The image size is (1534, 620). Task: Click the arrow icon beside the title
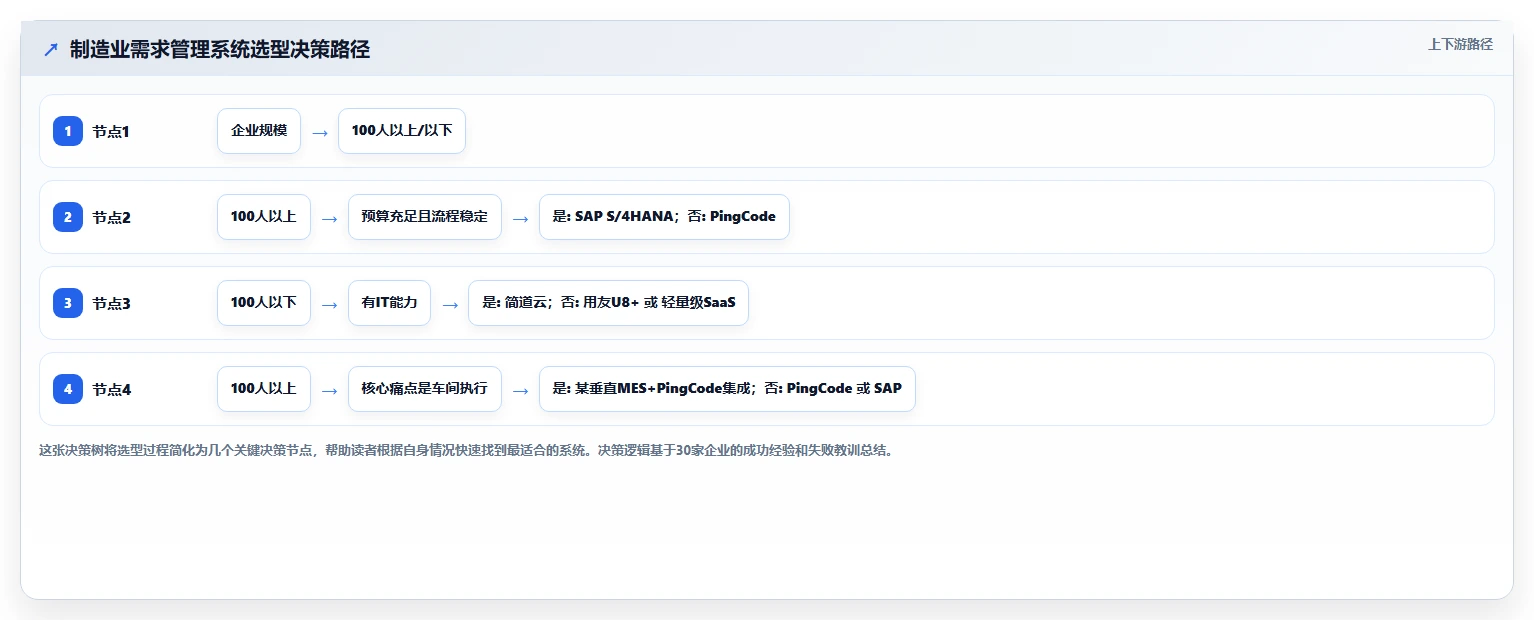pos(51,49)
